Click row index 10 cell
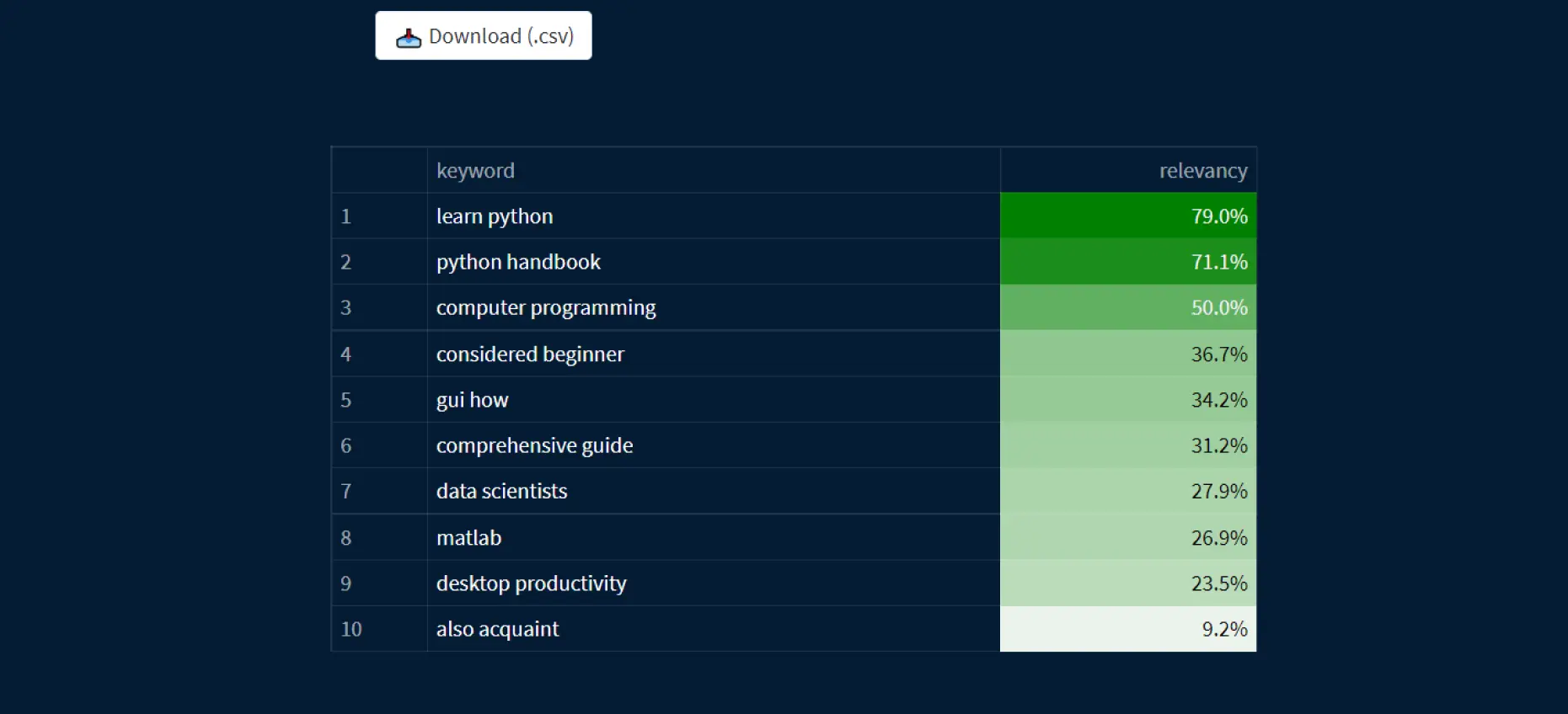The width and height of the screenshot is (1568, 714). click(379, 629)
